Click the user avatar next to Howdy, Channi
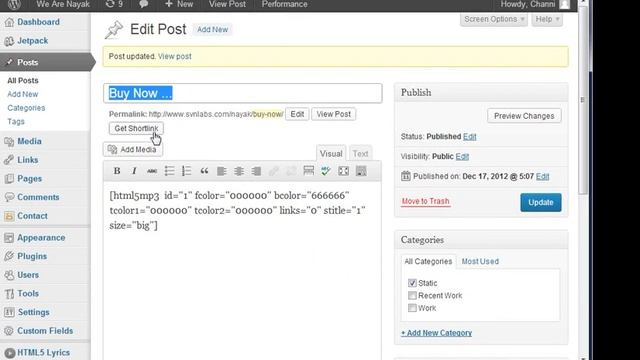The image size is (640, 360). [x=564, y=4]
